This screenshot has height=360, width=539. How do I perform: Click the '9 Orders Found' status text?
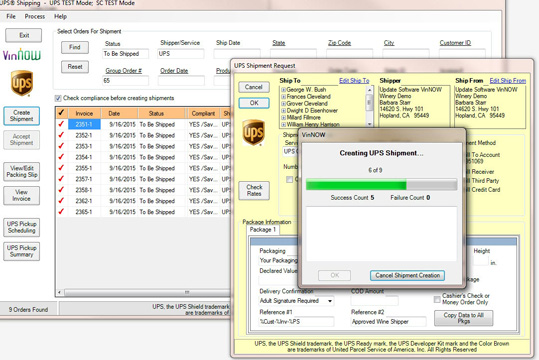click(29, 309)
